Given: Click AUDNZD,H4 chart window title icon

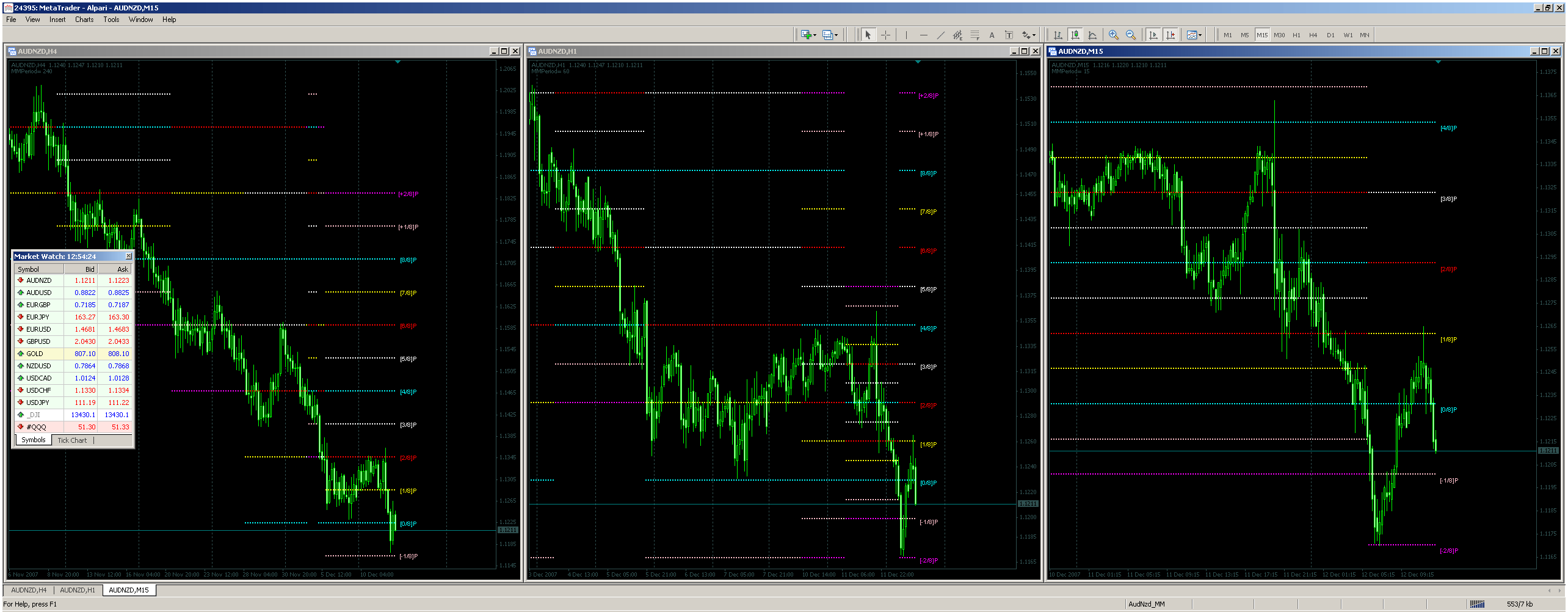Looking at the screenshot, I should 12,51.
